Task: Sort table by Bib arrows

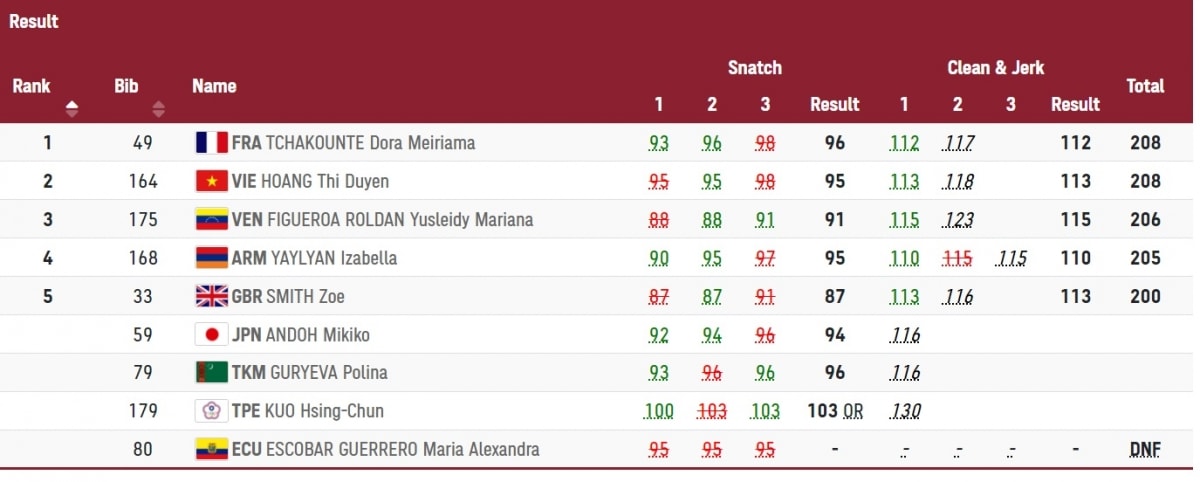Action: [x=158, y=109]
